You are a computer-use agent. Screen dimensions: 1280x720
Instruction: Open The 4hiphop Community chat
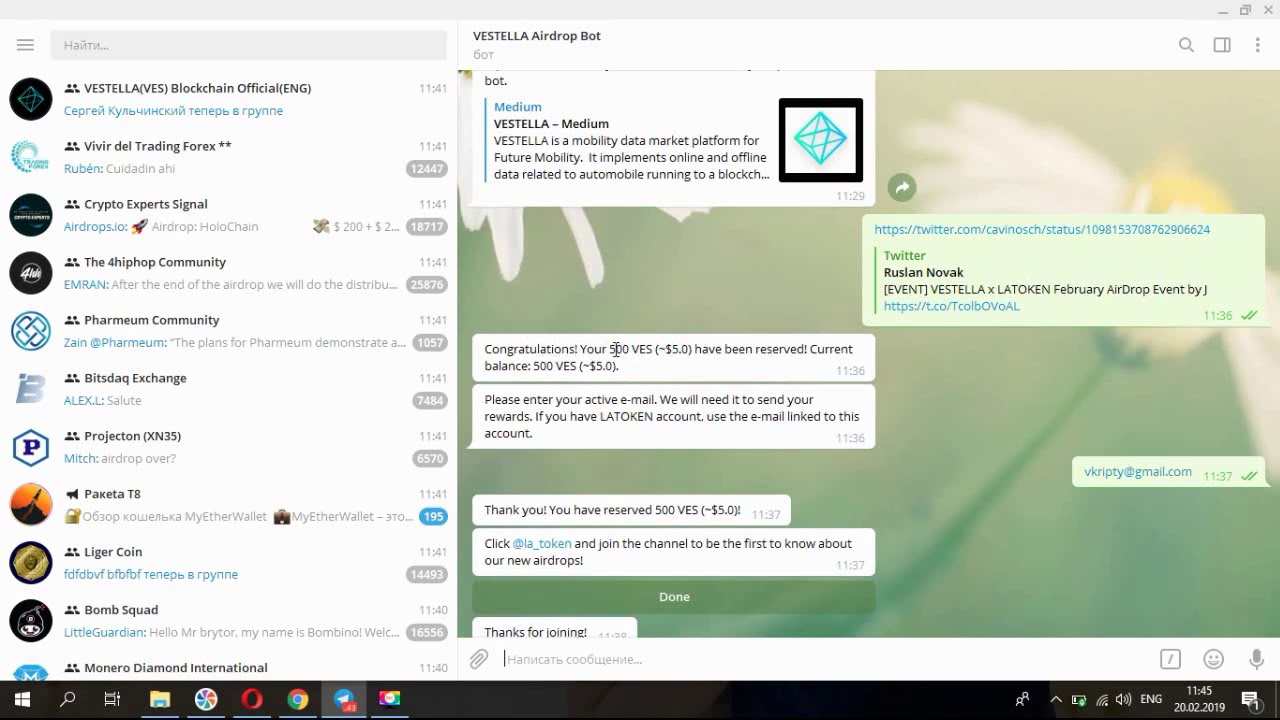pyautogui.click(x=229, y=273)
